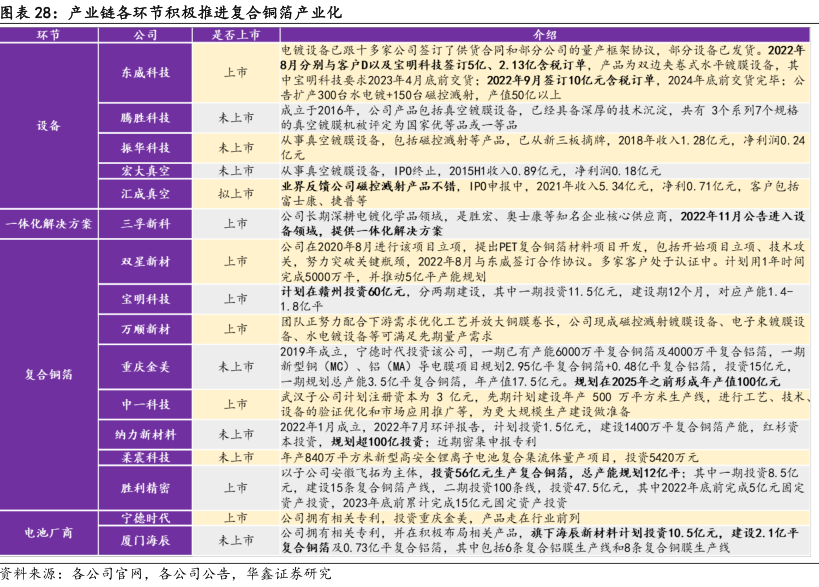
Task: Select the 厦门海辰 company cell
Action: (145, 541)
